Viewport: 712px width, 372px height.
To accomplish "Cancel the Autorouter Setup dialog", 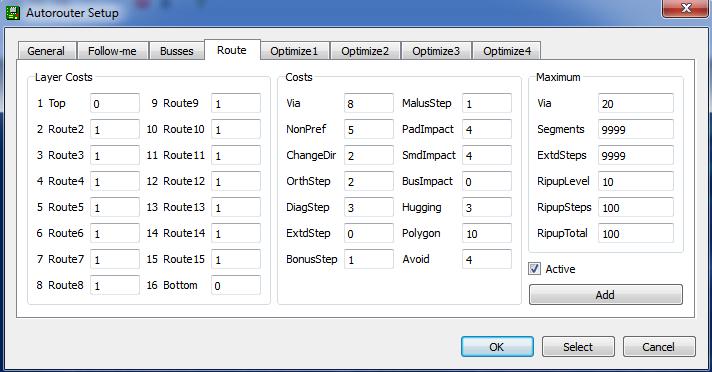I will pos(659,347).
